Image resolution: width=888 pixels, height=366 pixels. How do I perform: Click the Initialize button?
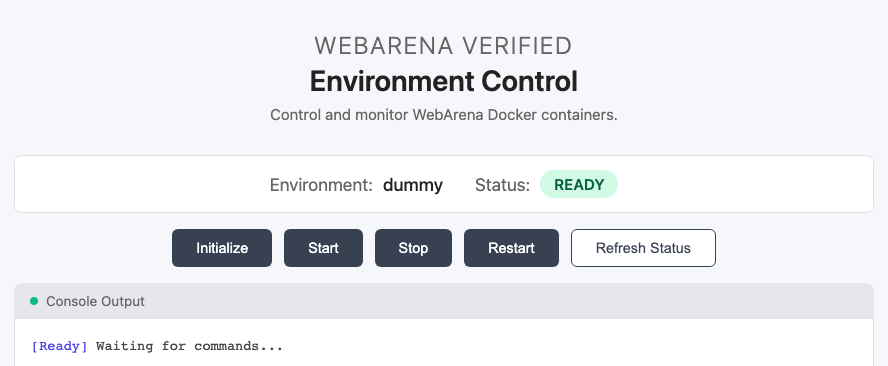click(x=222, y=248)
